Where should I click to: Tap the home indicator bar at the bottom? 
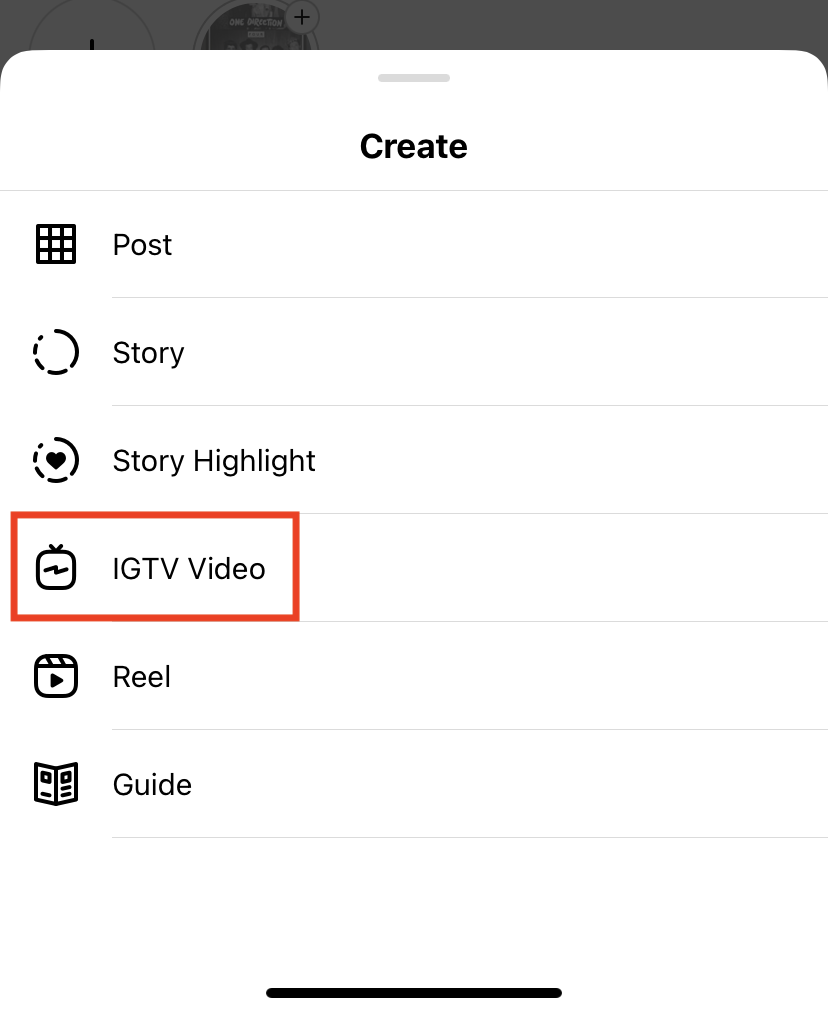tap(414, 992)
